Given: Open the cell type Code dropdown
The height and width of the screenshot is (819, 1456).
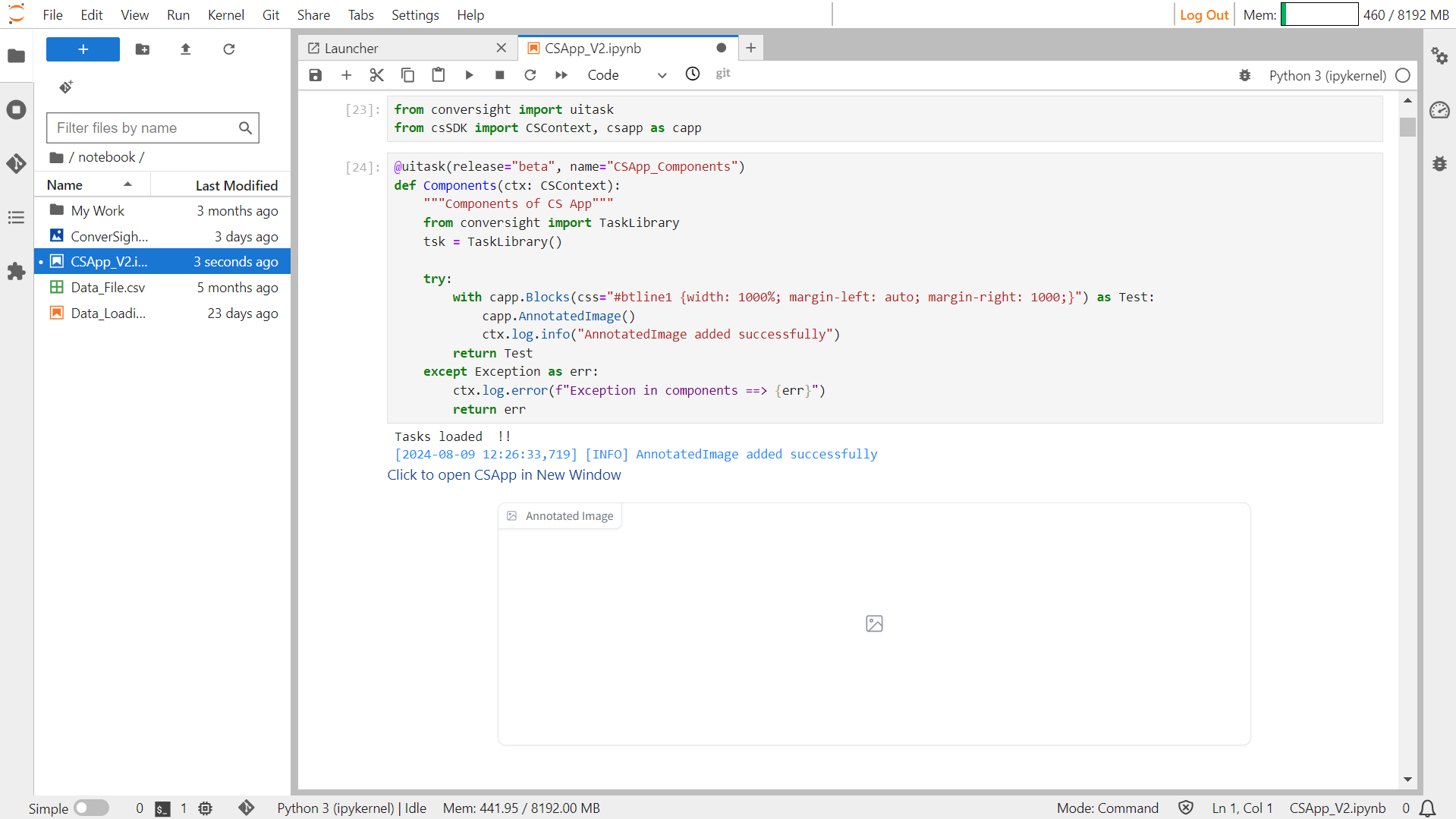Looking at the screenshot, I should pyautogui.click(x=627, y=74).
